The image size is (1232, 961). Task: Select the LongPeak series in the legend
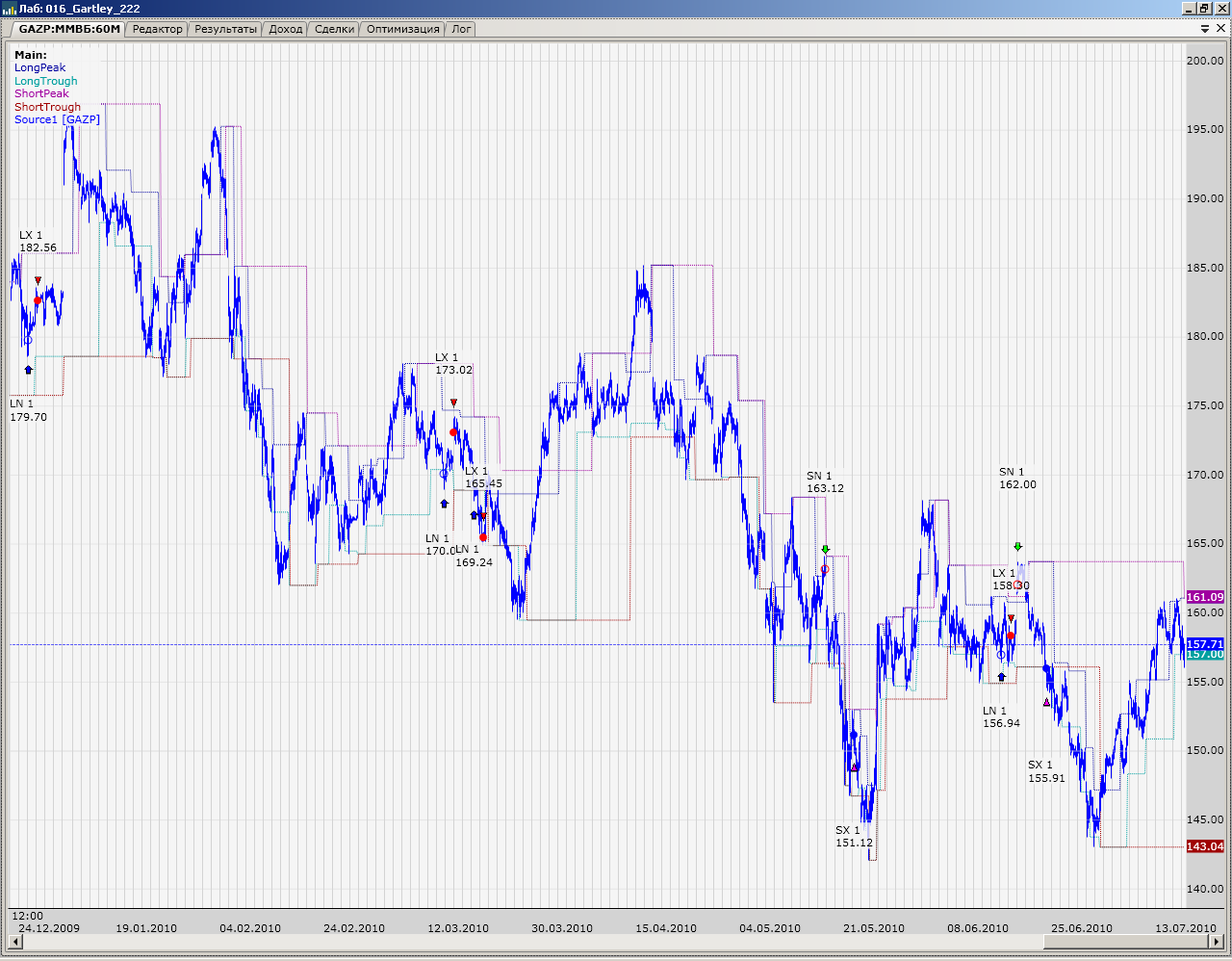pyautogui.click(x=40, y=68)
